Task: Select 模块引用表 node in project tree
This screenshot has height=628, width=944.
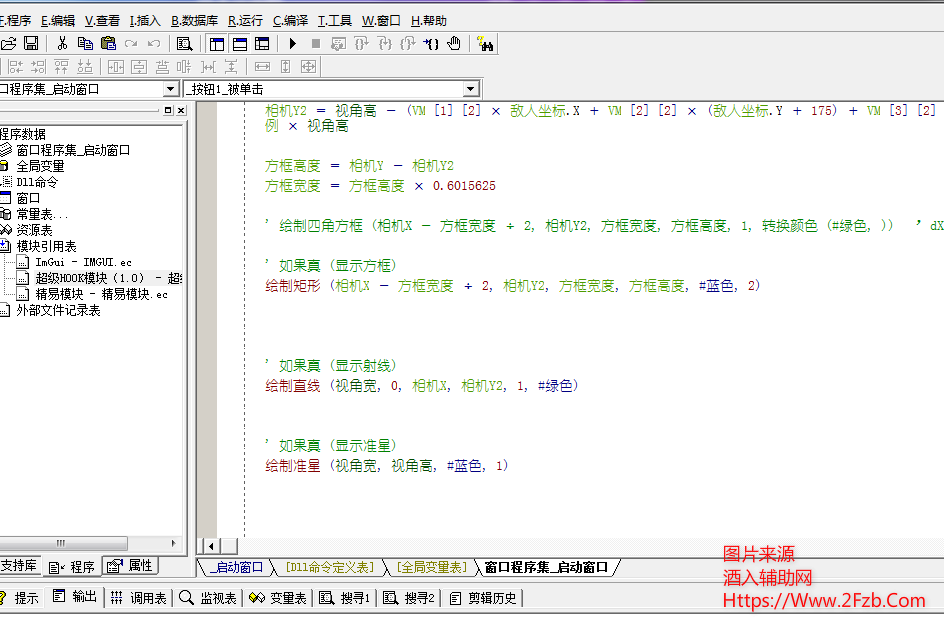Action: 46,246
